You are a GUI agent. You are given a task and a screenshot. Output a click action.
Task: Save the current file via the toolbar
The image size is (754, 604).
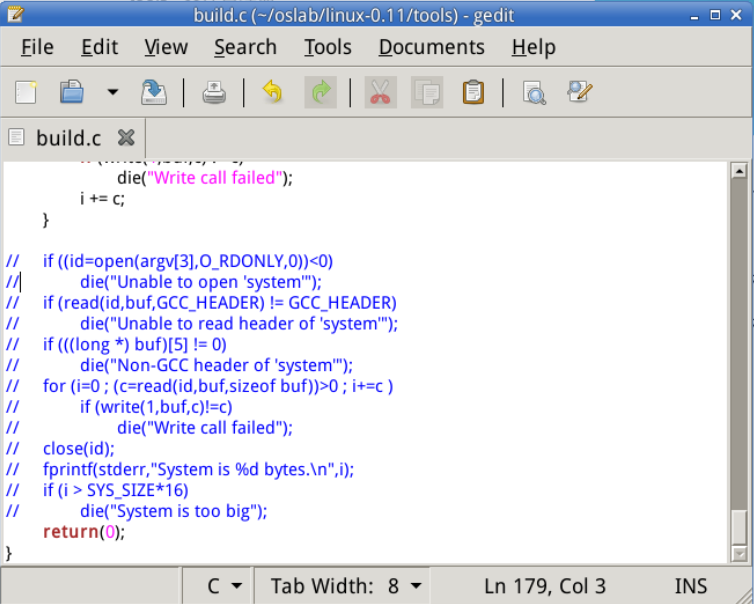tap(153, 92)
